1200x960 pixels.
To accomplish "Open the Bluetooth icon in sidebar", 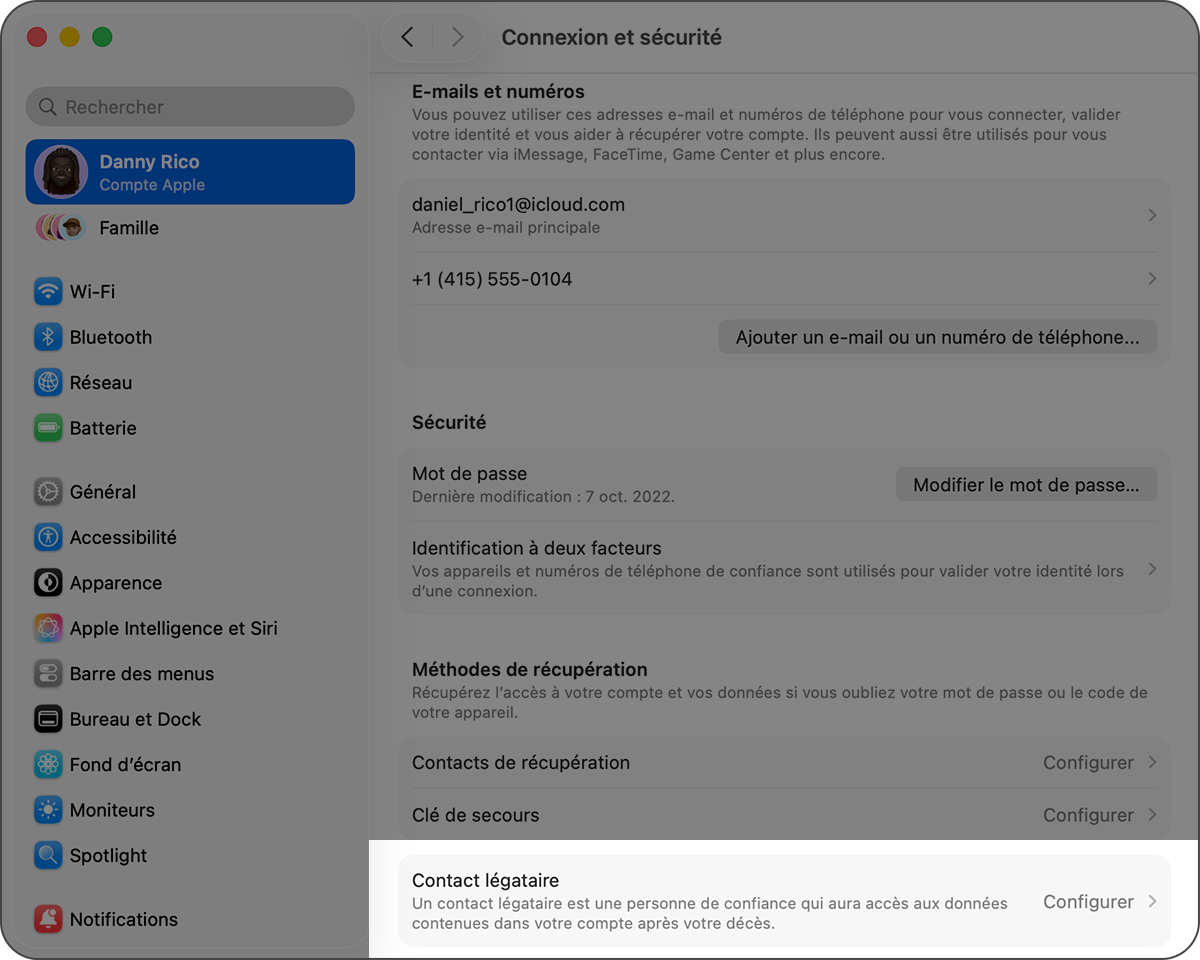I will click(48, 337).
